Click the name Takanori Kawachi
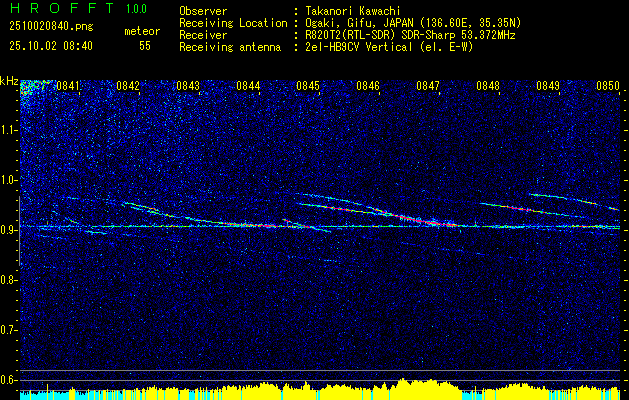Viewport: 629px width, 400px height. tap(351, 11)
